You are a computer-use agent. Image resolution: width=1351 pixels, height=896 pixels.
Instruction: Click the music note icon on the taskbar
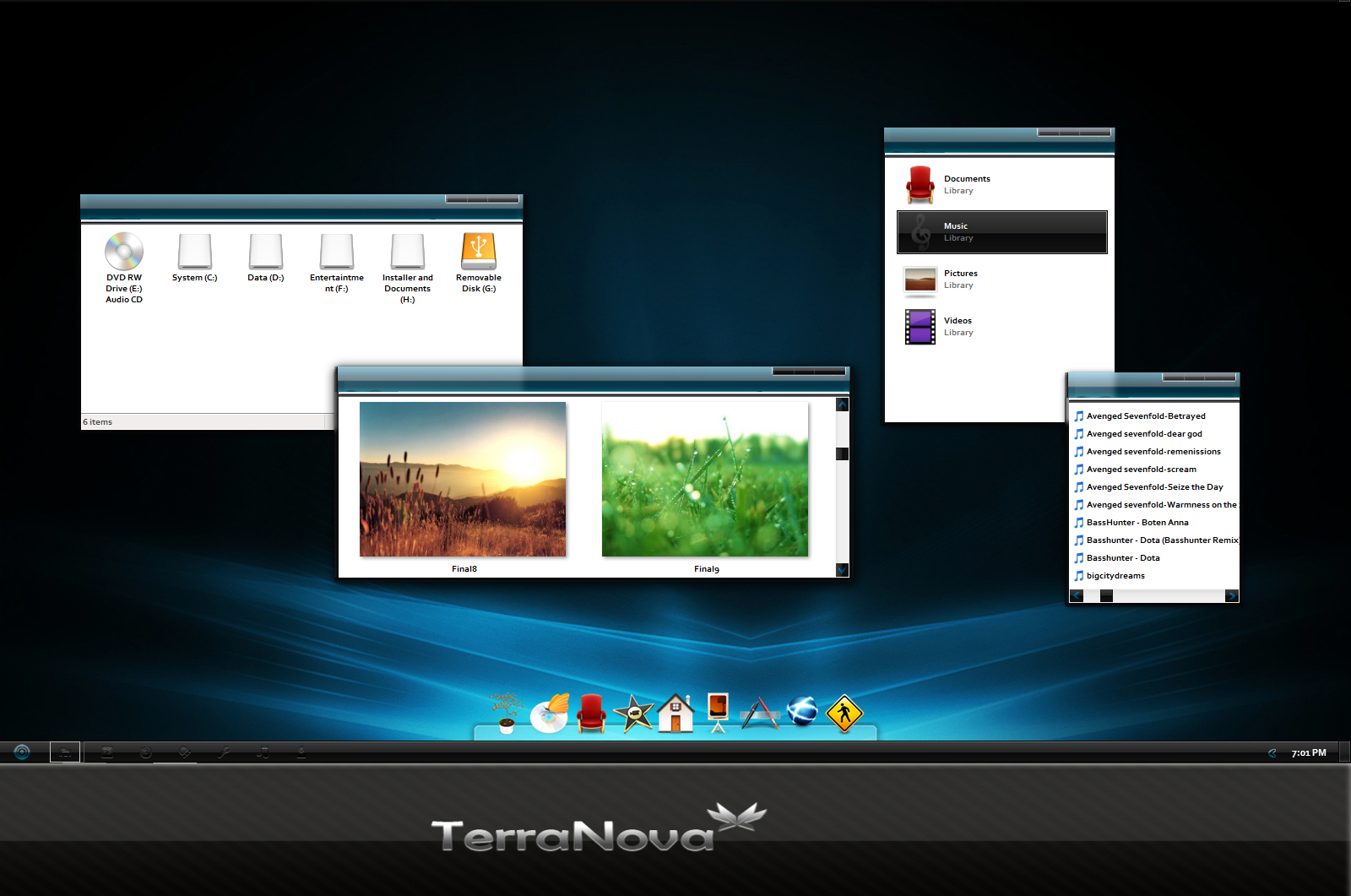(x=263, y=752)
